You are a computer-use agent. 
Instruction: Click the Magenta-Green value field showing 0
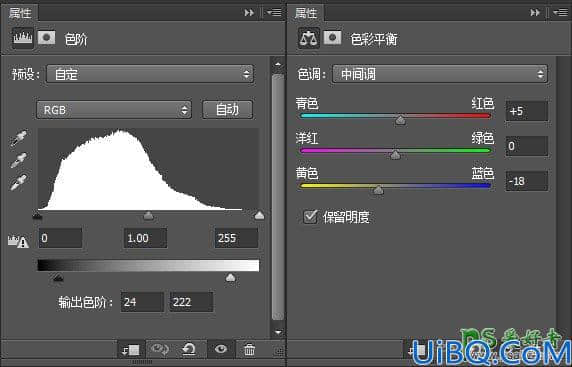[x=527, y=146]
